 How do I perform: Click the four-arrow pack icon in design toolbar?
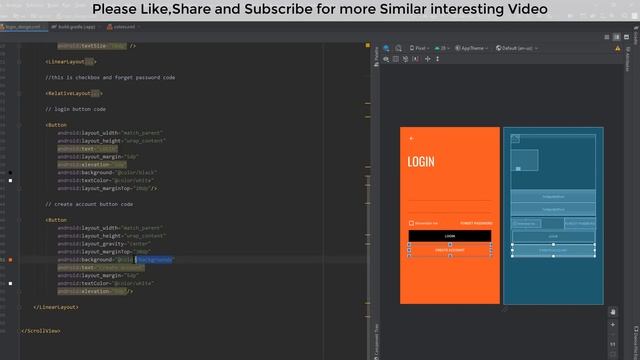(427, 59)
